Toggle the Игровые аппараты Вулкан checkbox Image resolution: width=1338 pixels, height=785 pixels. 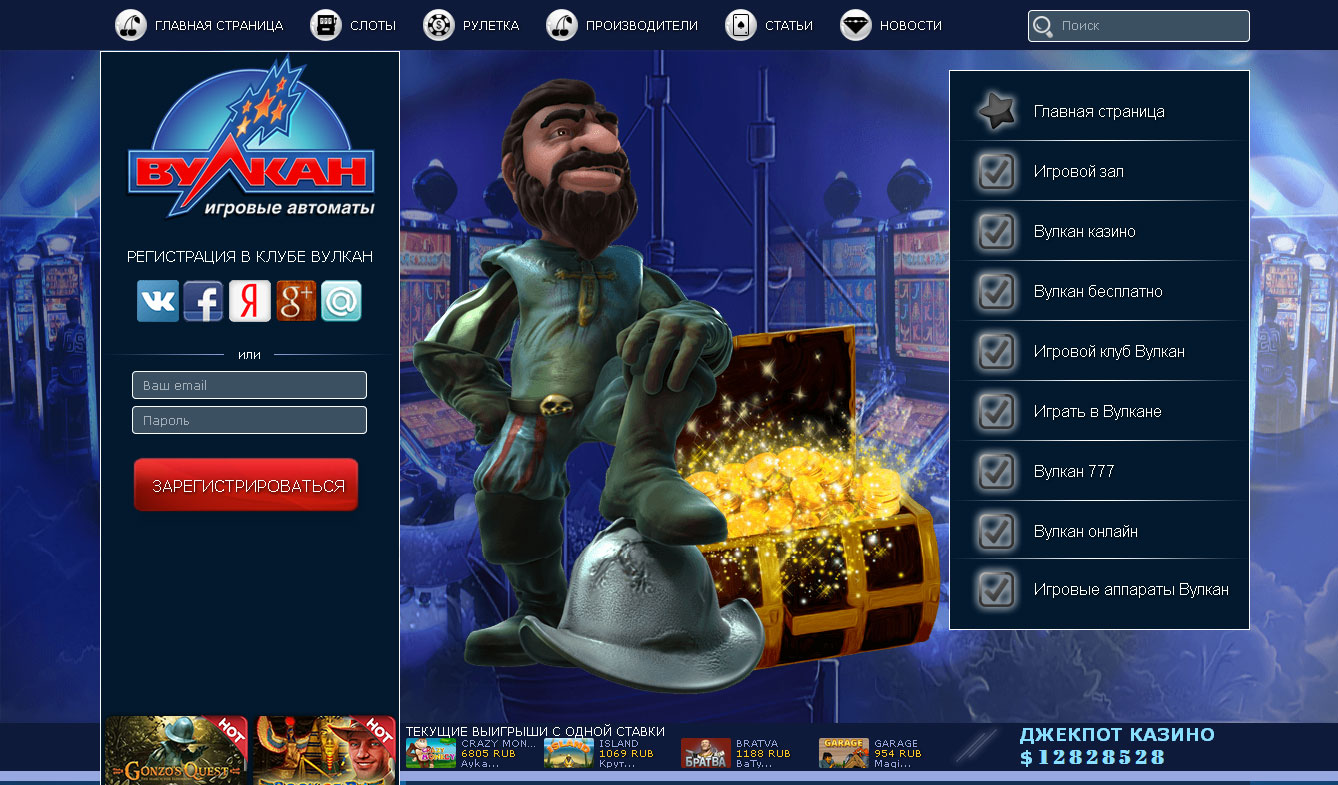coord(997,589)
